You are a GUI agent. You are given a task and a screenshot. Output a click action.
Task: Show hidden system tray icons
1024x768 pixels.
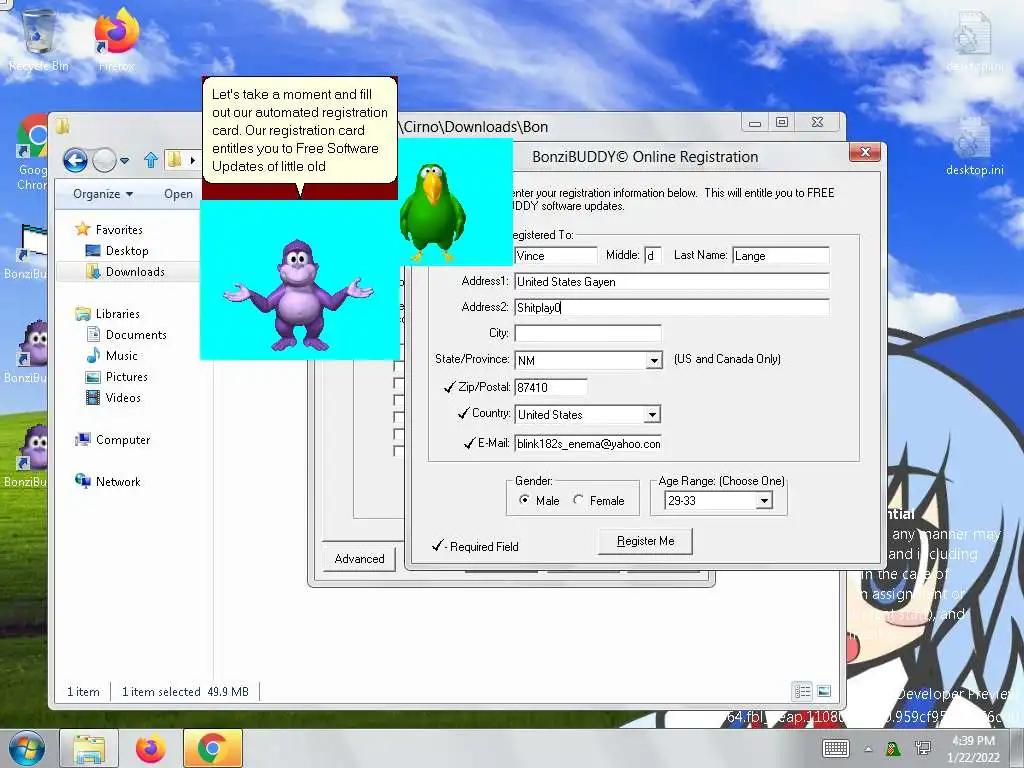point(868,749)
